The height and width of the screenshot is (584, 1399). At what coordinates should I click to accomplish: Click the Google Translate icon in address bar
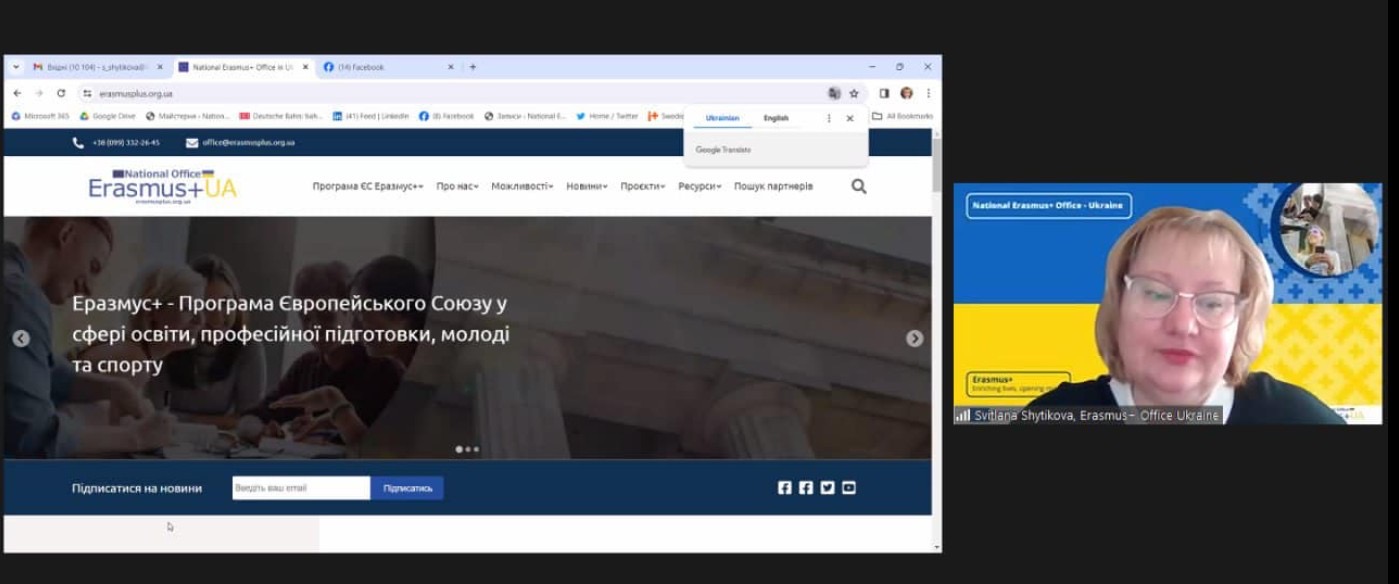pos(834,93)
